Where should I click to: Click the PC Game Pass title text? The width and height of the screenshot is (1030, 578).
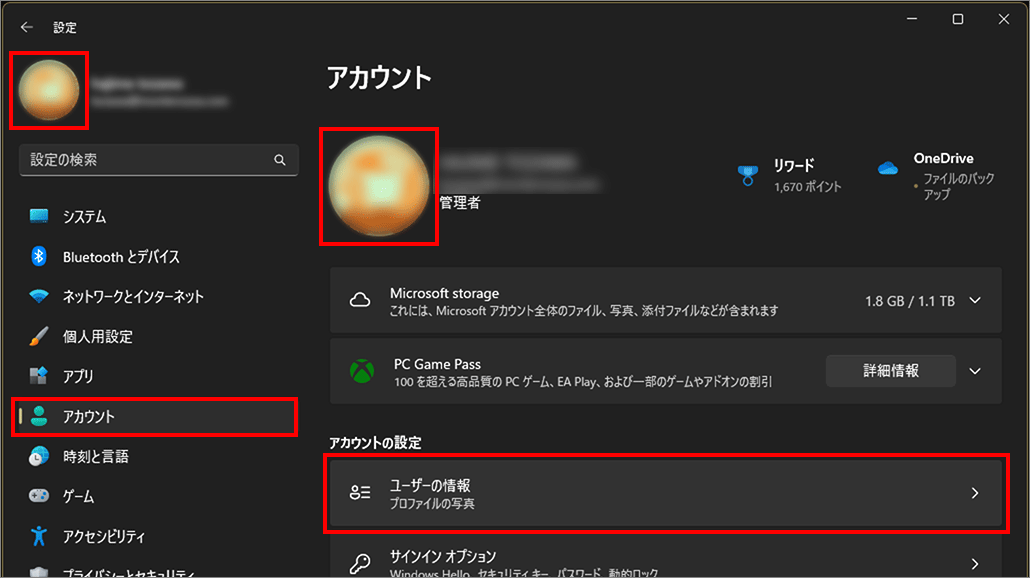437,364
